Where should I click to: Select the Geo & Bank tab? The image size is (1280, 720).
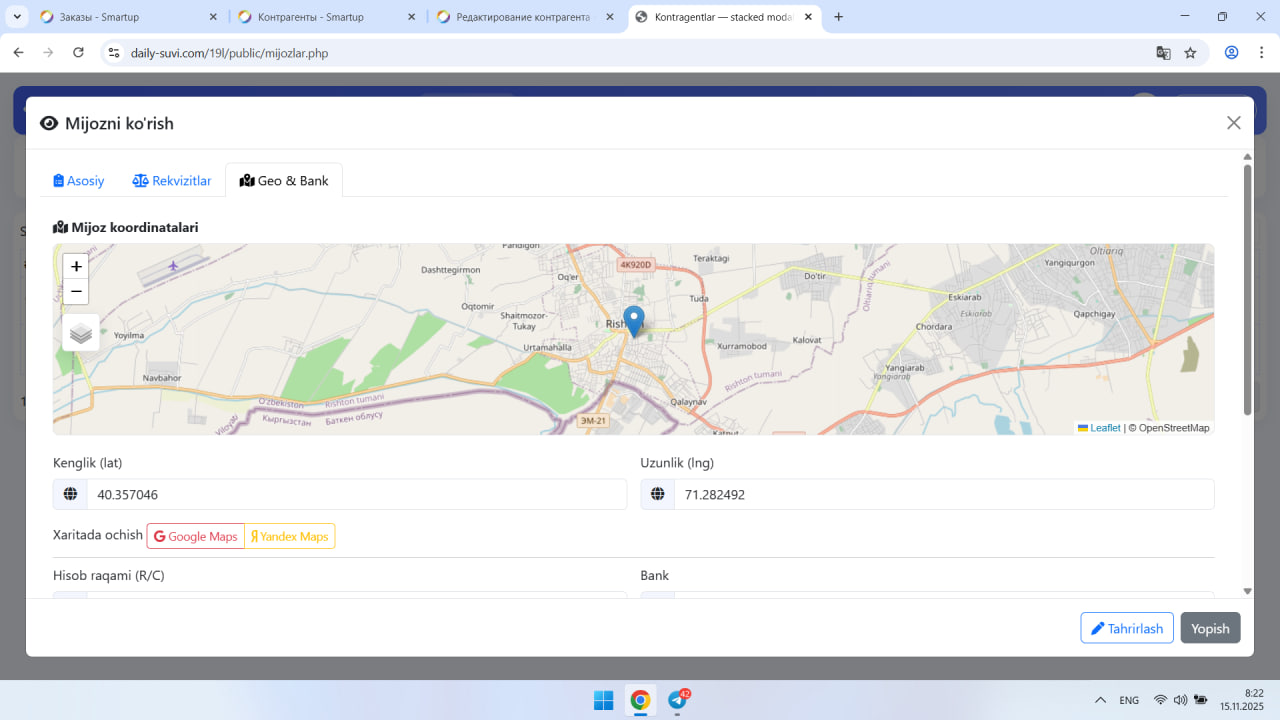tap(284, 181)
